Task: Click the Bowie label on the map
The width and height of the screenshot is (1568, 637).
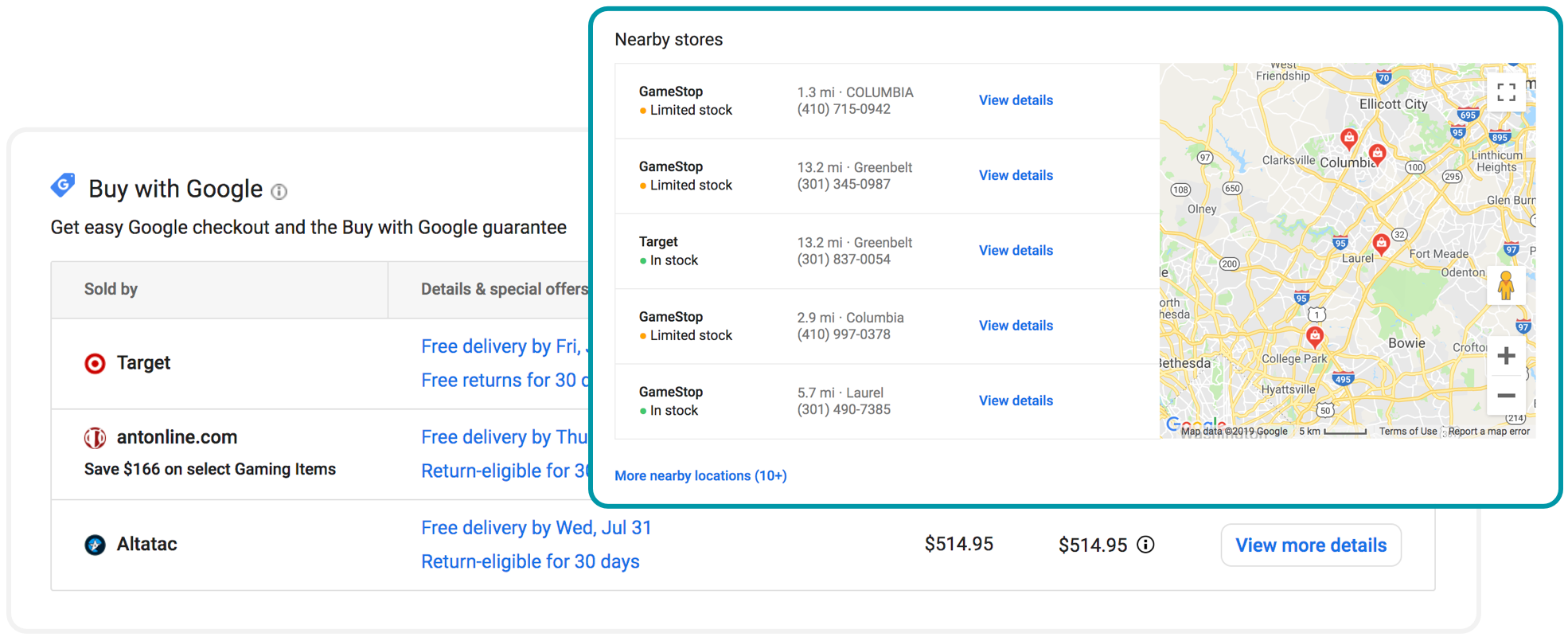Action: 1406,343
